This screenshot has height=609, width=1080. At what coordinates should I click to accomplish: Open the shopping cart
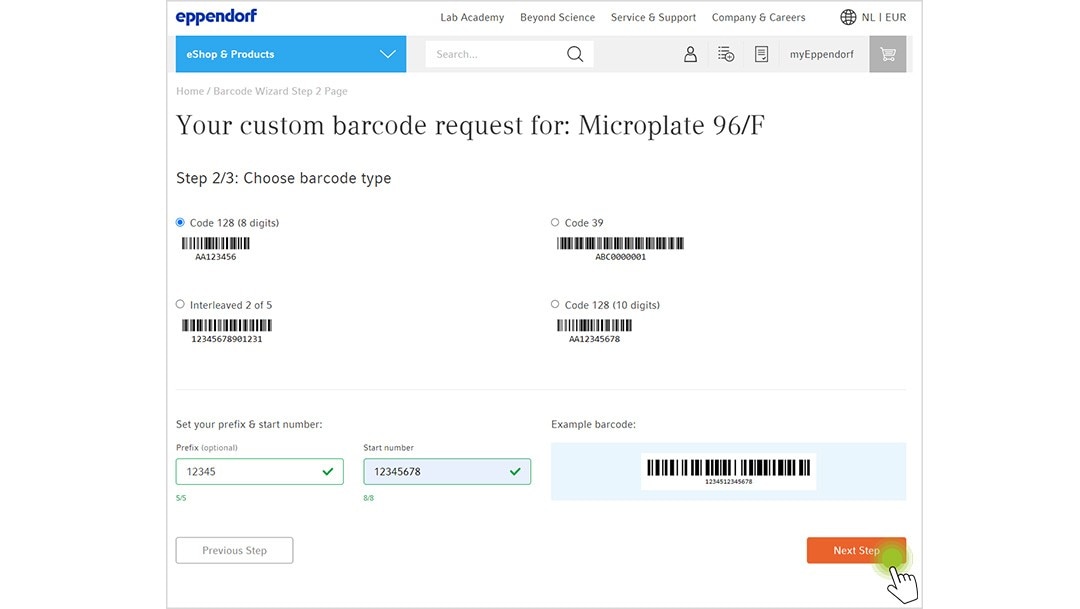pos(887,54)
